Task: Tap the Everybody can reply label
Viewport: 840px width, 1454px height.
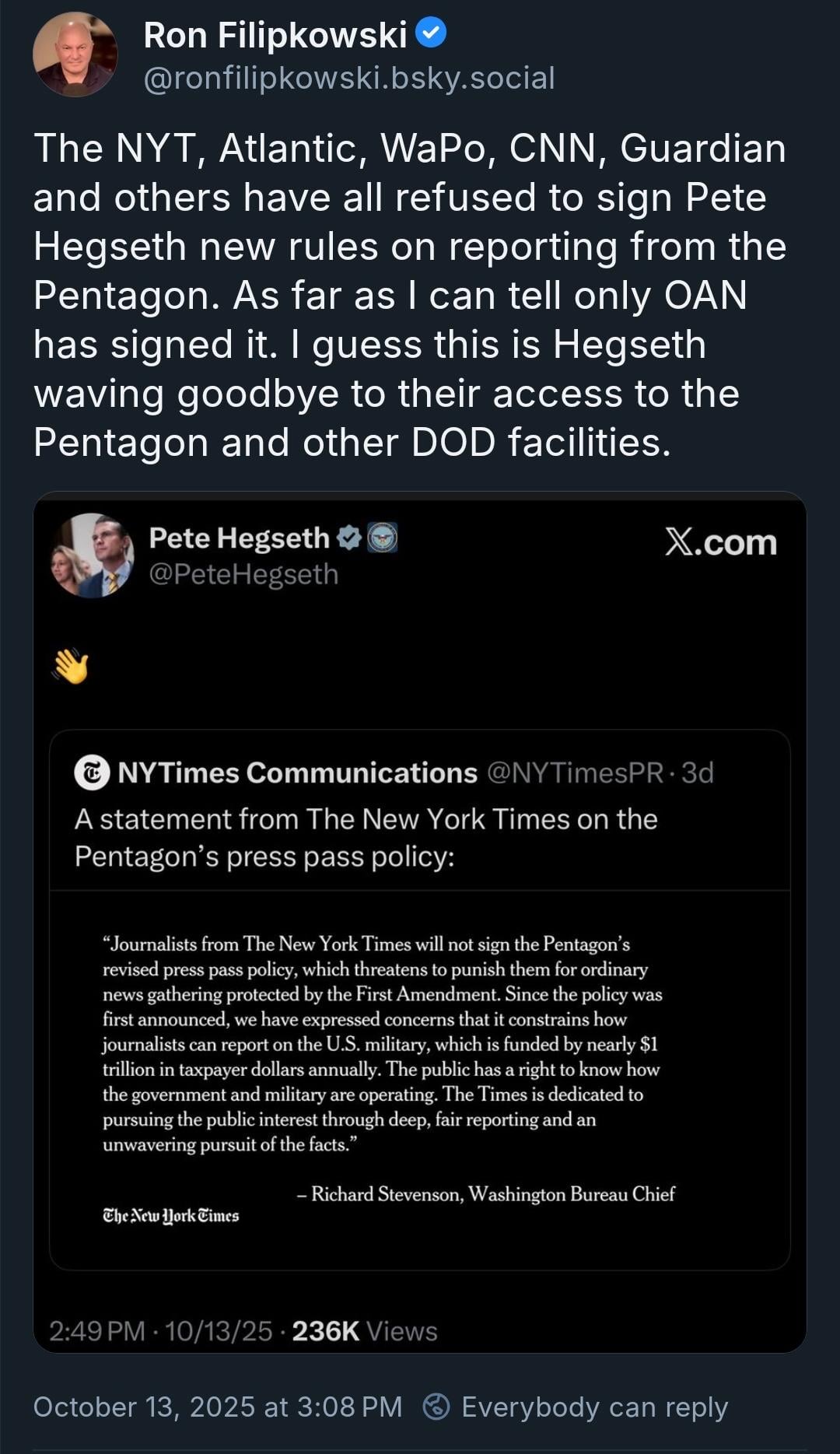Action: click(x=594, y=1407)
